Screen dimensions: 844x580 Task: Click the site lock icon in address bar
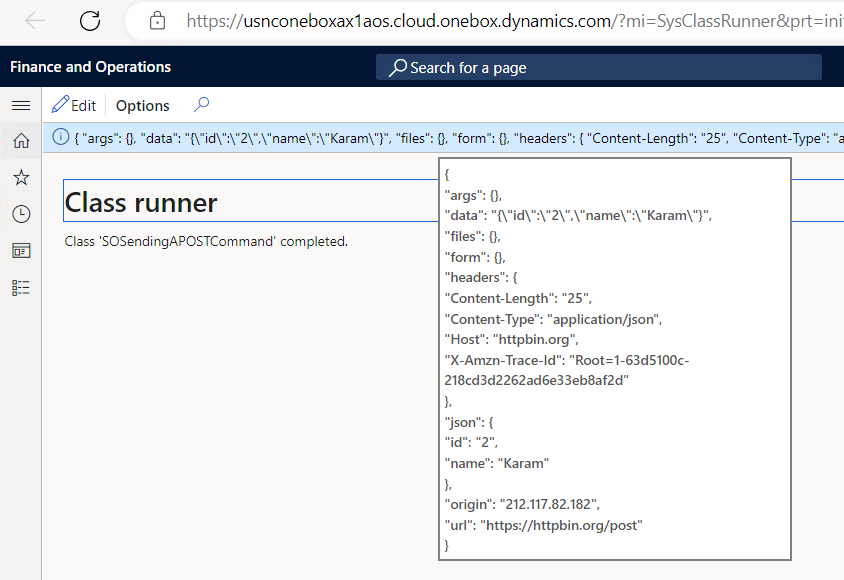coord(157,21)
